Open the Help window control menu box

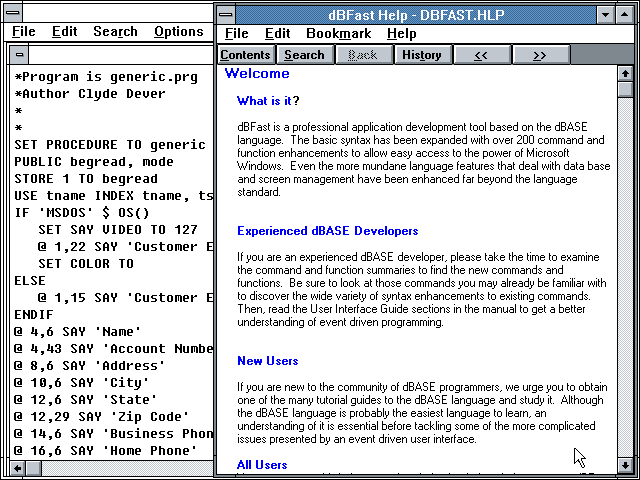[226, 15]
